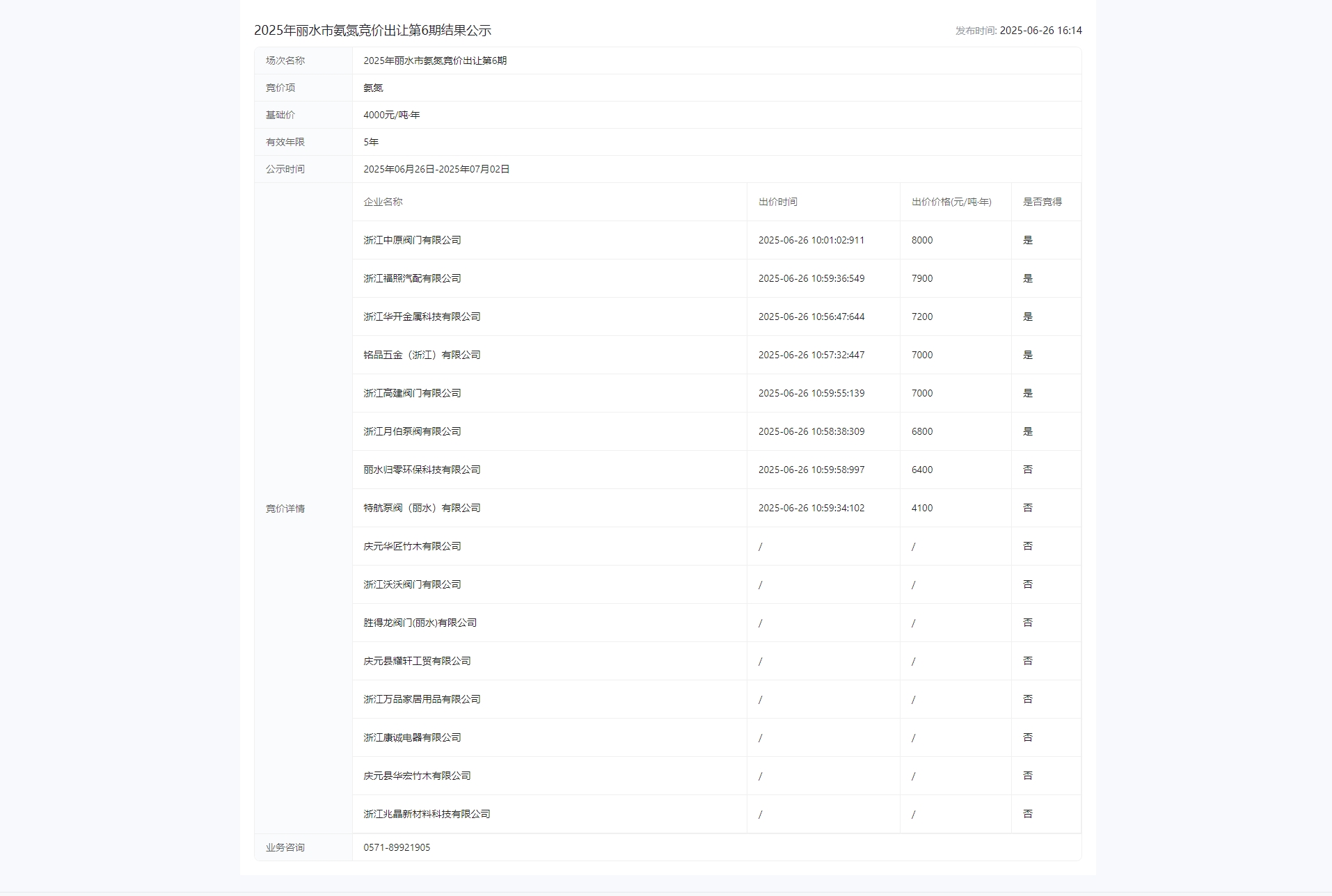
Task: Select the bid price 7200
Action: [922, 317]
